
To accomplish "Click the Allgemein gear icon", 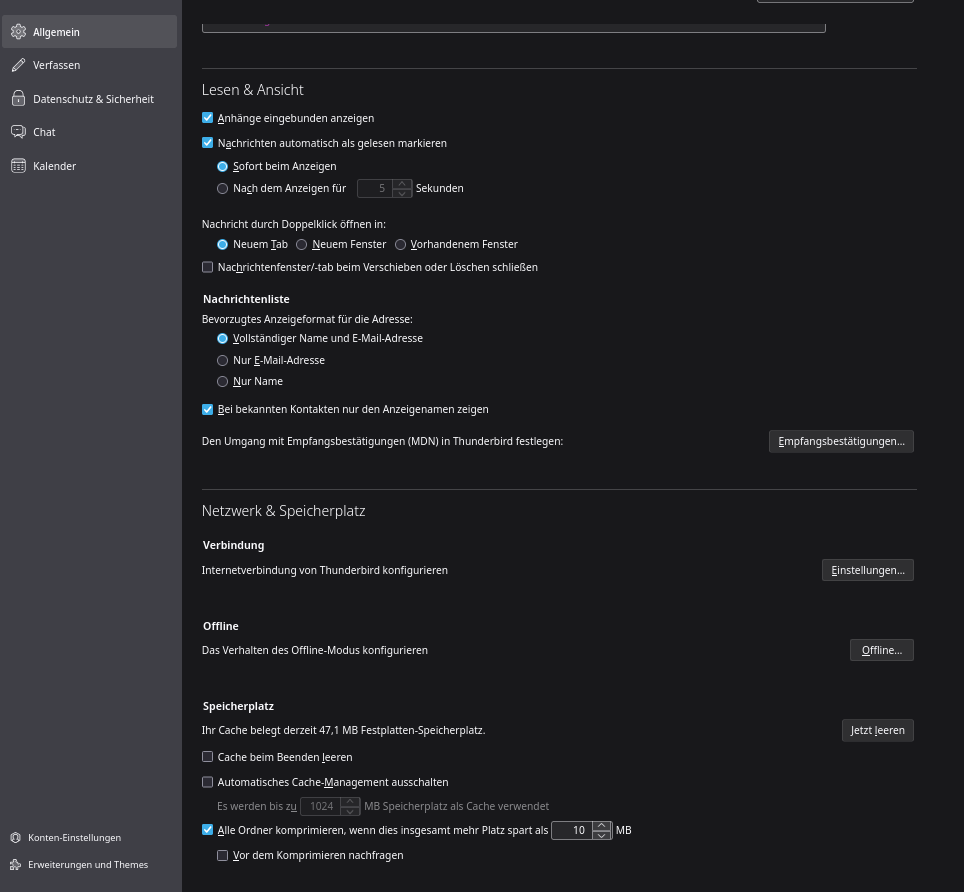I will (18, 32).
